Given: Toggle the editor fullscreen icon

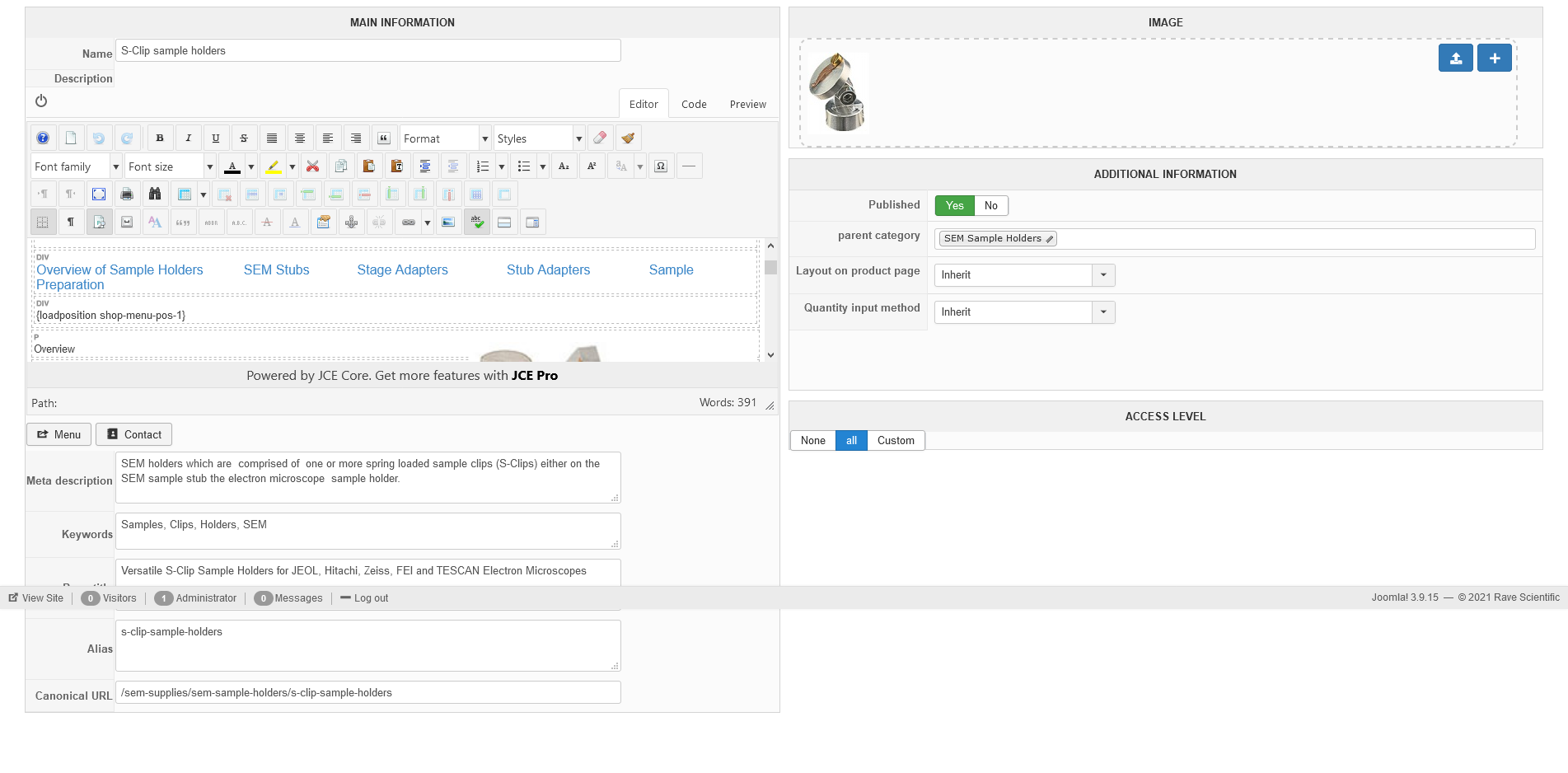Looking at the screenshot, I should point(99,194).
